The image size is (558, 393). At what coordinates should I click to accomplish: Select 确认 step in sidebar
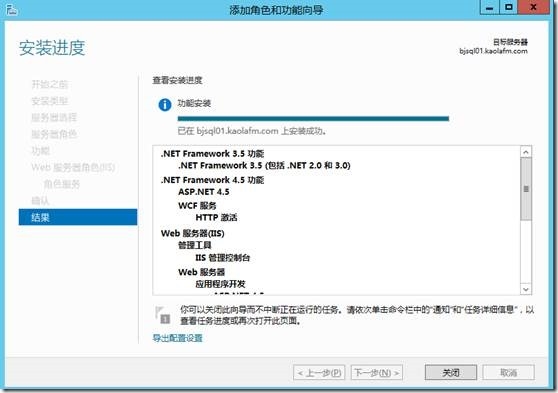click(40, 201)
